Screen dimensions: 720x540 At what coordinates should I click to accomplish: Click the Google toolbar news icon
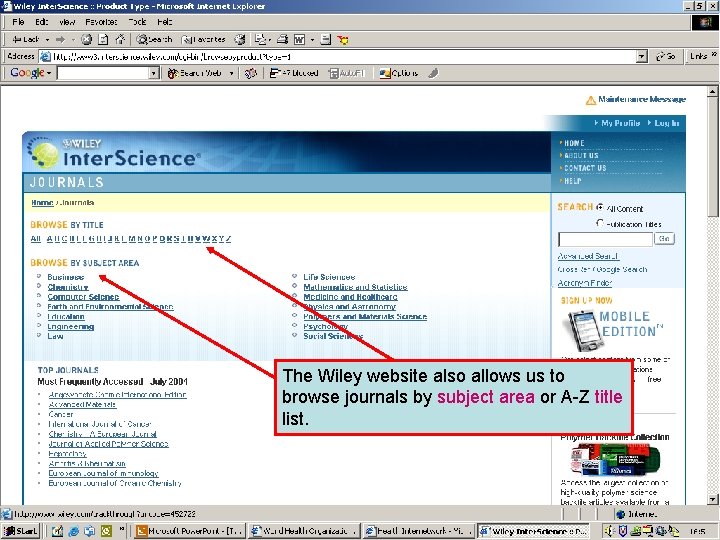250,73
